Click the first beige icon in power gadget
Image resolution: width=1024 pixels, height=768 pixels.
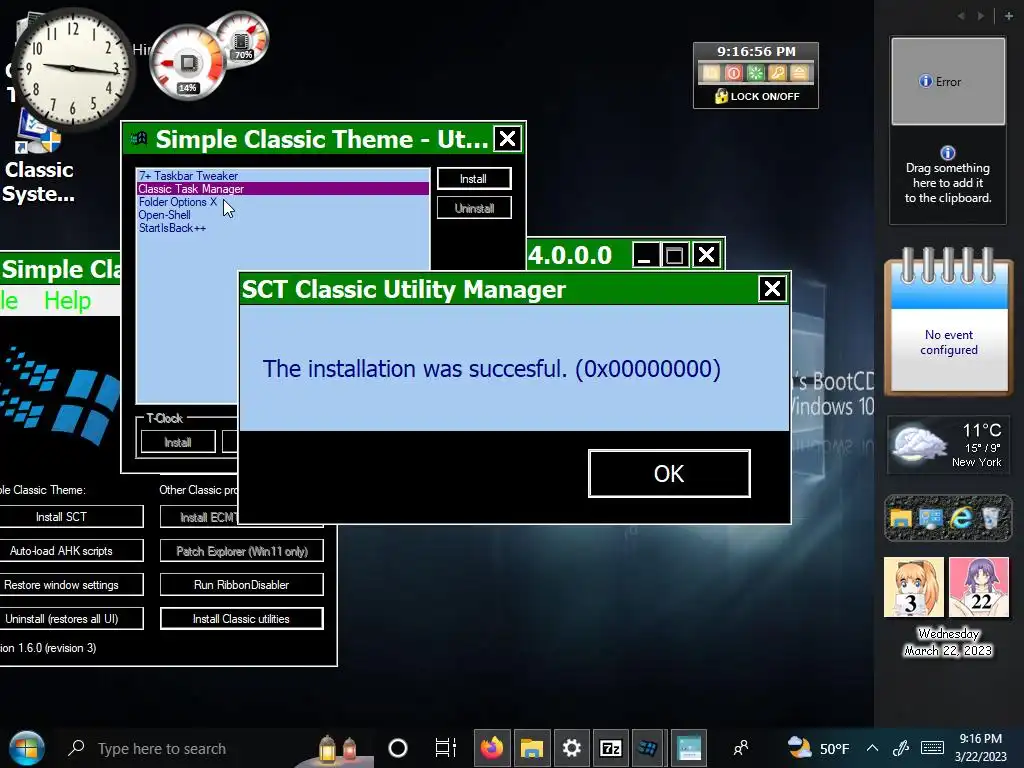point(711,73)
